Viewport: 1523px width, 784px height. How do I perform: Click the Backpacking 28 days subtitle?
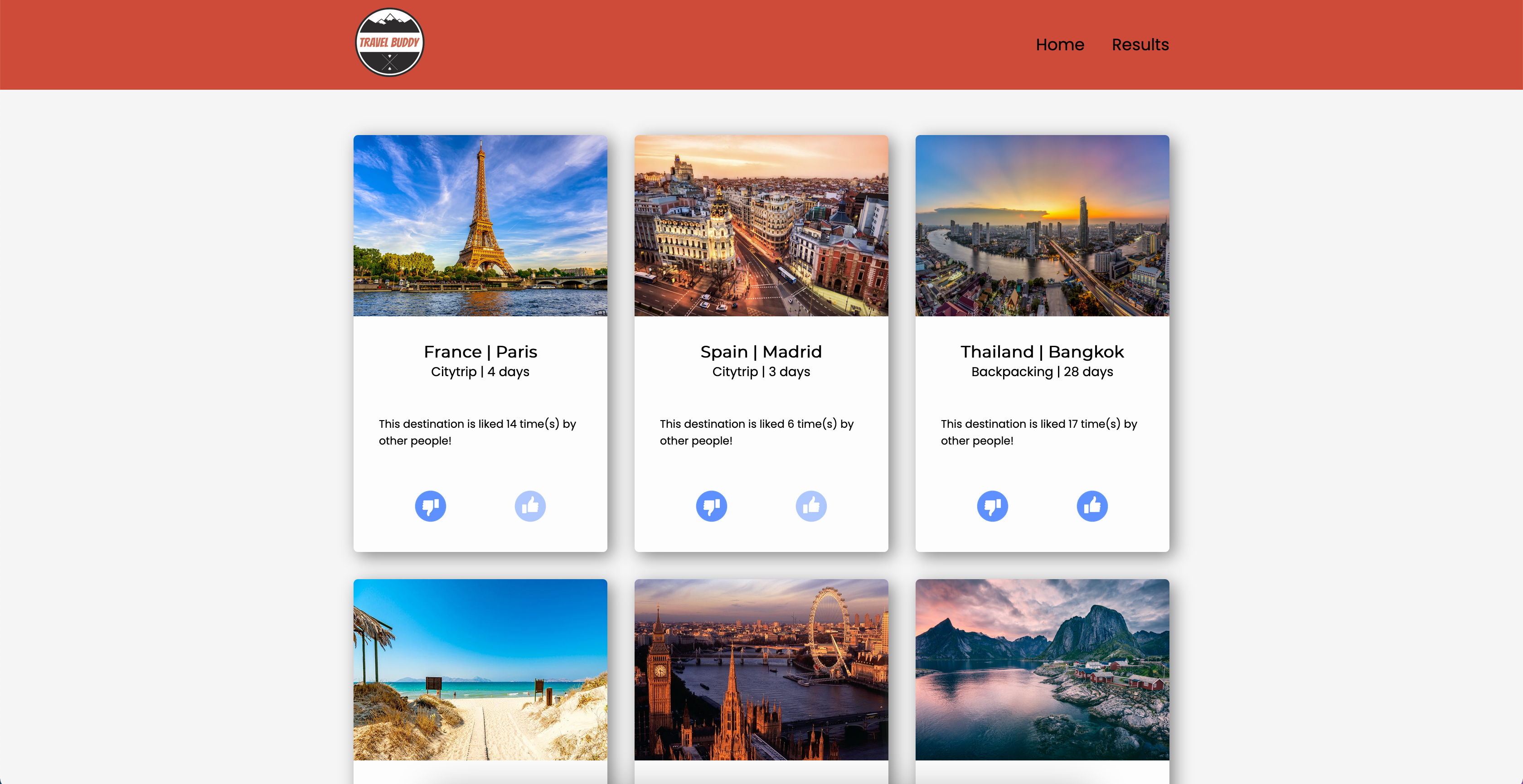(x=1042, y=372)
